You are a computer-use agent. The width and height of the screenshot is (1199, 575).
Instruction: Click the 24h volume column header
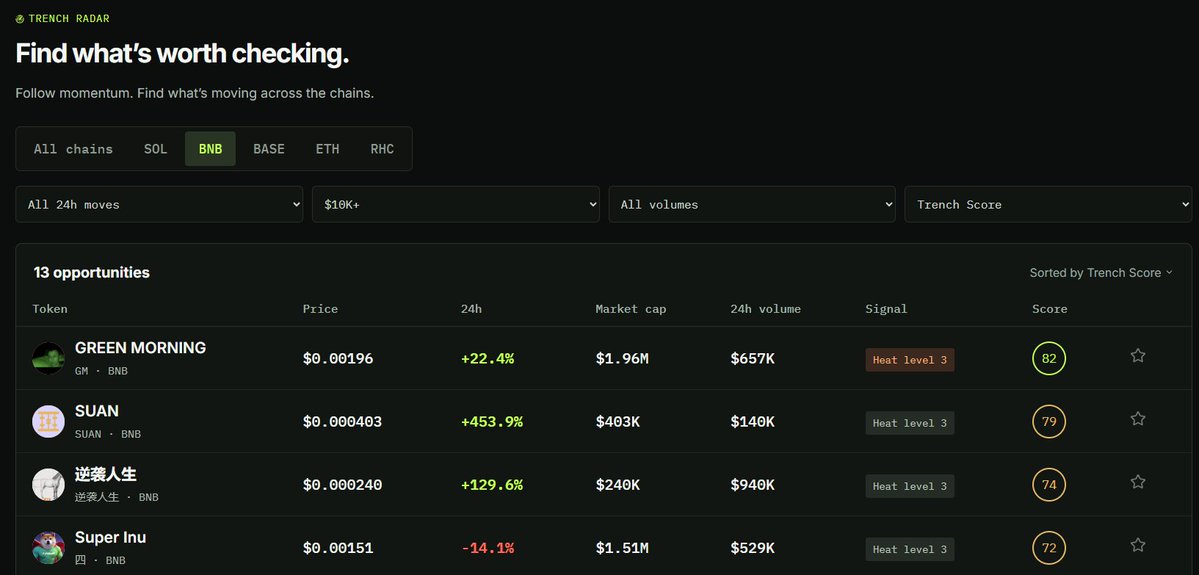click(x=765, y=309)
